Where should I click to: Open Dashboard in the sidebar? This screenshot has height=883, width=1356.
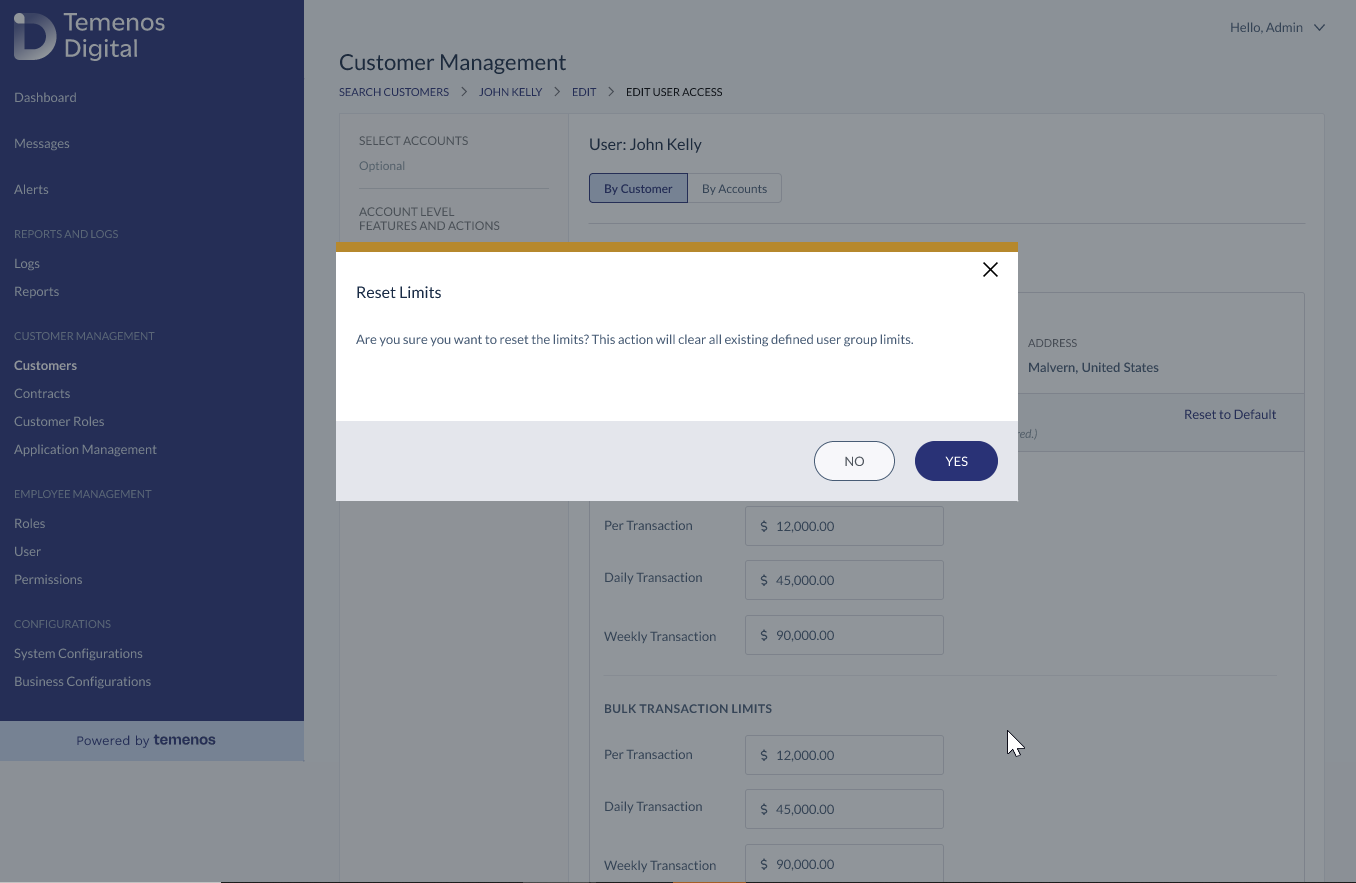point(45,97)
